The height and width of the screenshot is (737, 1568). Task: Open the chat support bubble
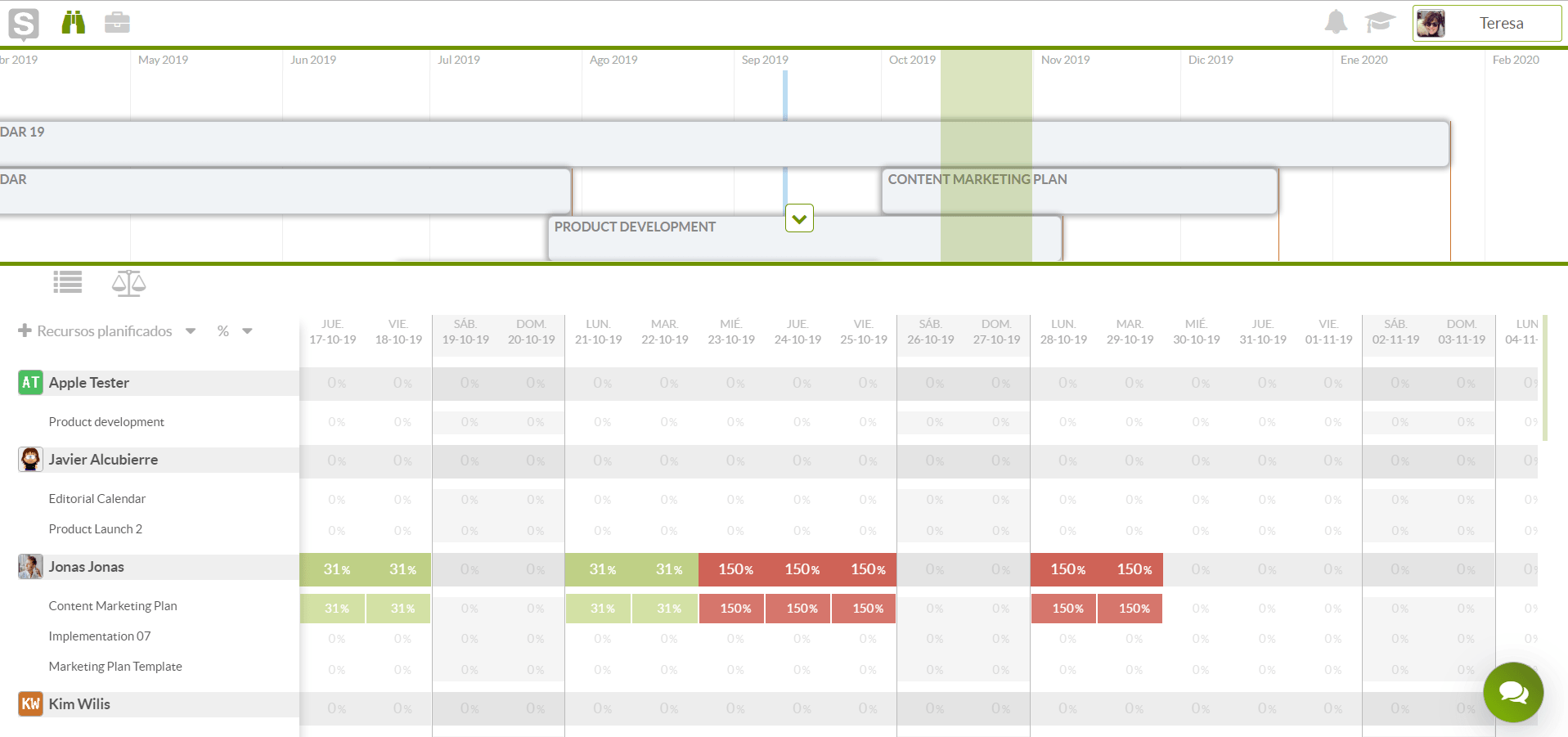1513,692
